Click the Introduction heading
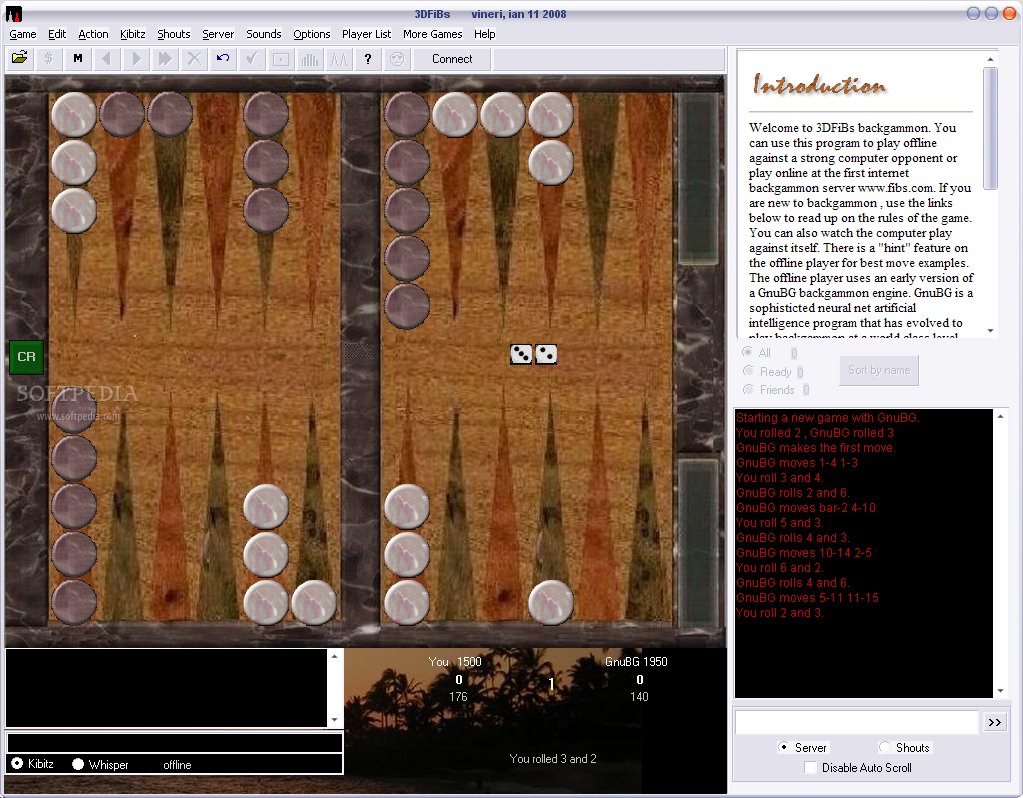Image resolution: width=1023 pixels, height=798 pixels. 820,85
